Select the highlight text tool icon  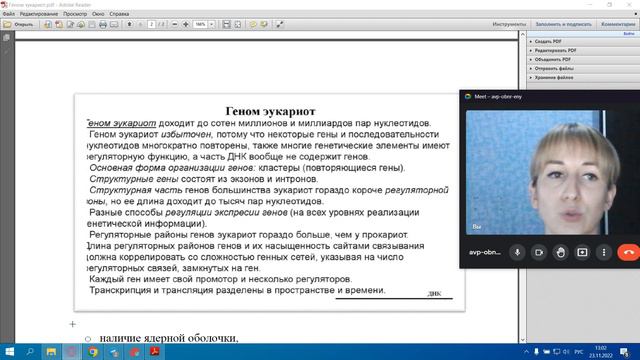[x=264, y=24]
